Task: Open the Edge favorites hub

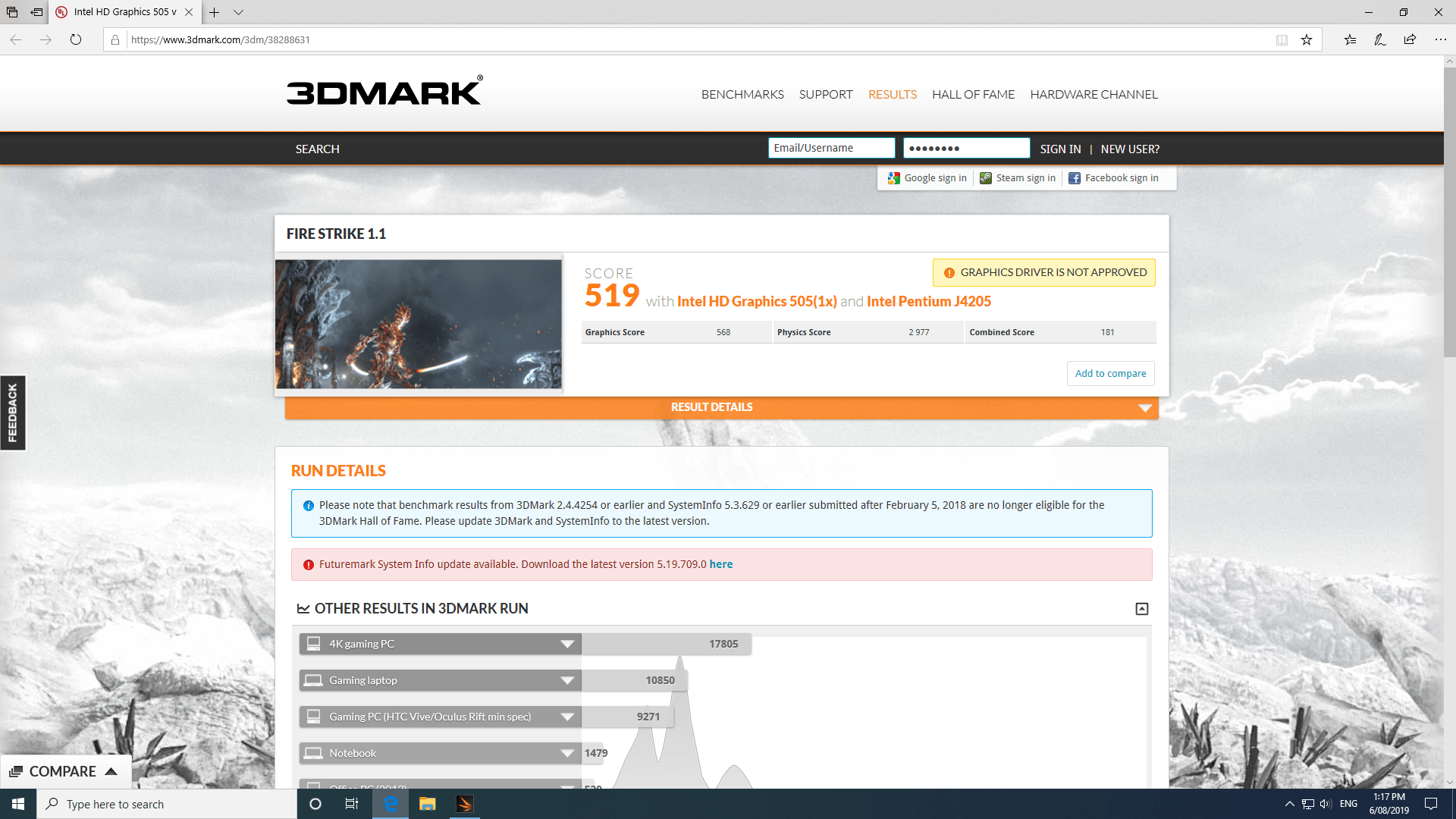Action: click(1350, 39)
